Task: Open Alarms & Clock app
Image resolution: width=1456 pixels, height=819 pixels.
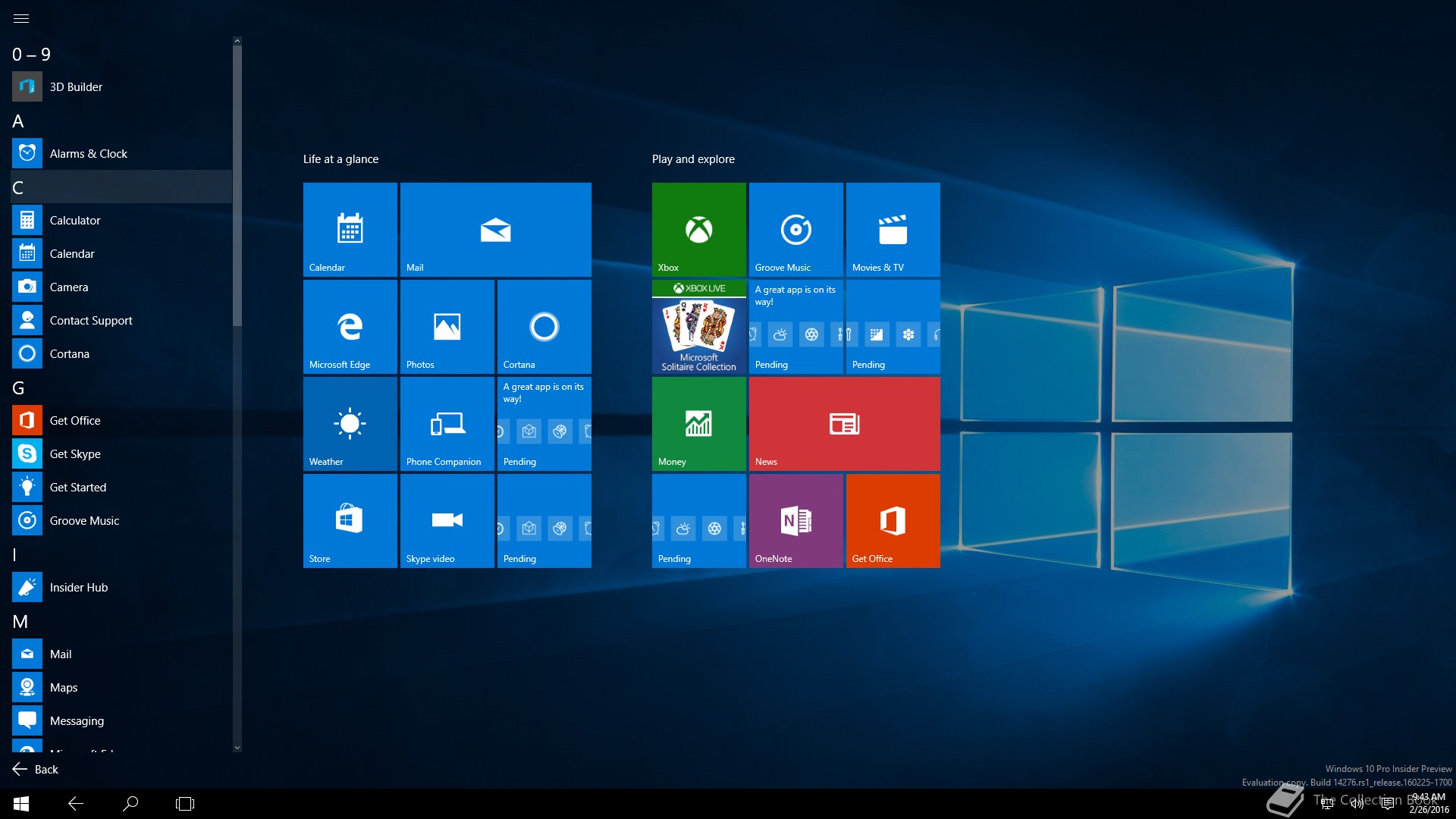Action: 121,154
